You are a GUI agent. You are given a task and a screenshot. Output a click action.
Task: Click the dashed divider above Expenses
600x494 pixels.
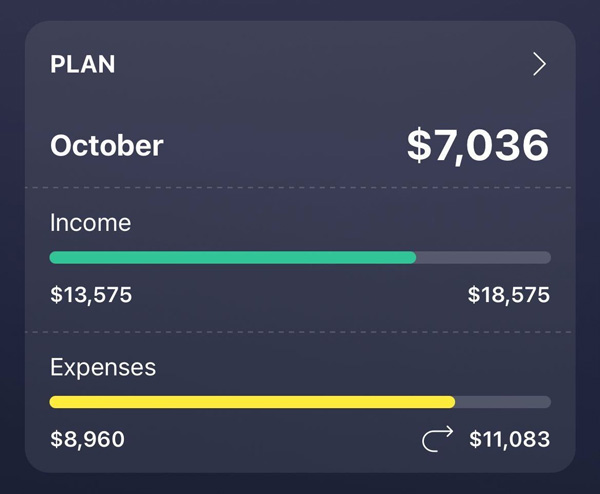pyautogui.click(x=300, y=332)
